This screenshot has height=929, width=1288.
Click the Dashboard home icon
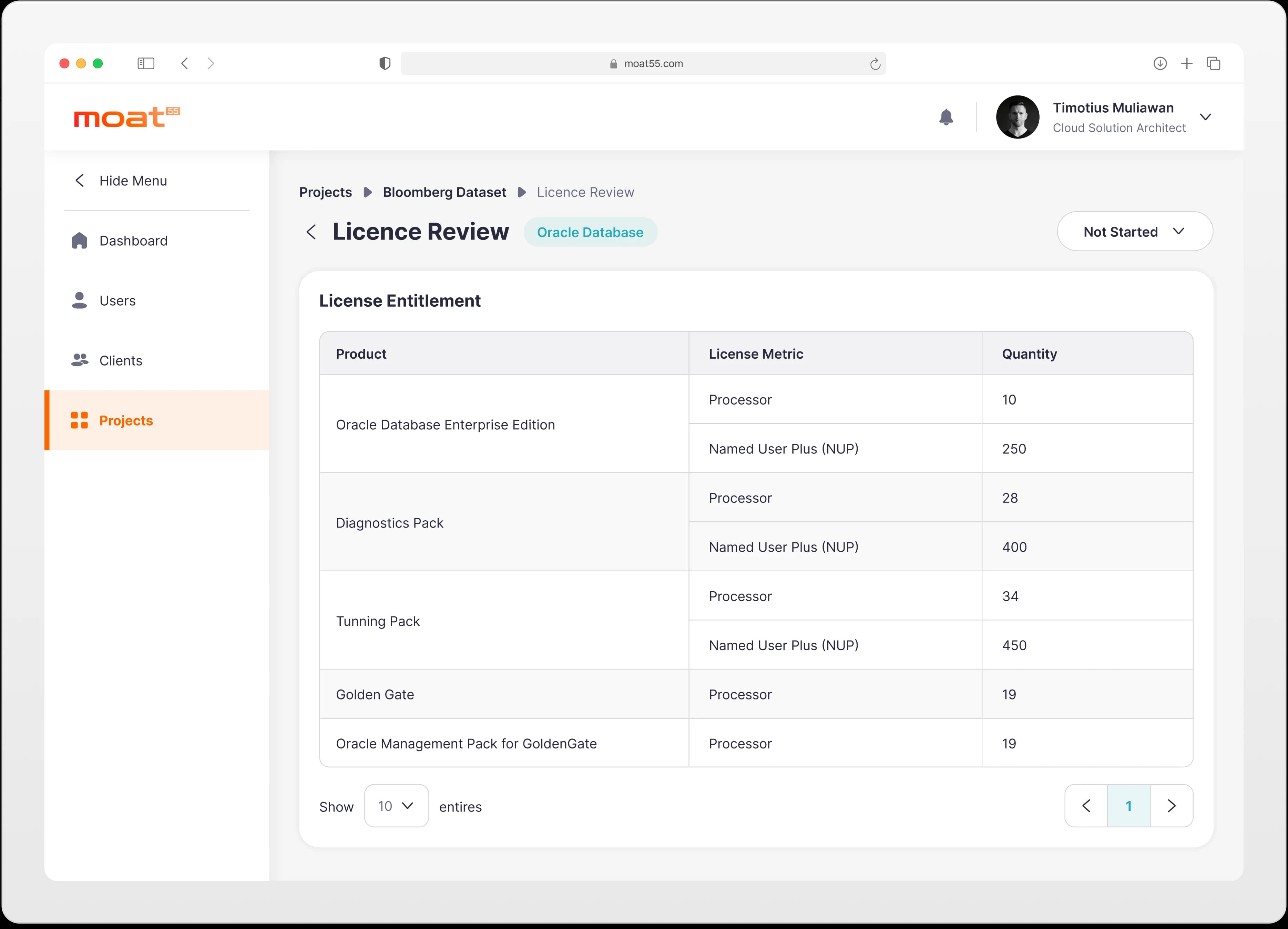click(x=80, y=240)
